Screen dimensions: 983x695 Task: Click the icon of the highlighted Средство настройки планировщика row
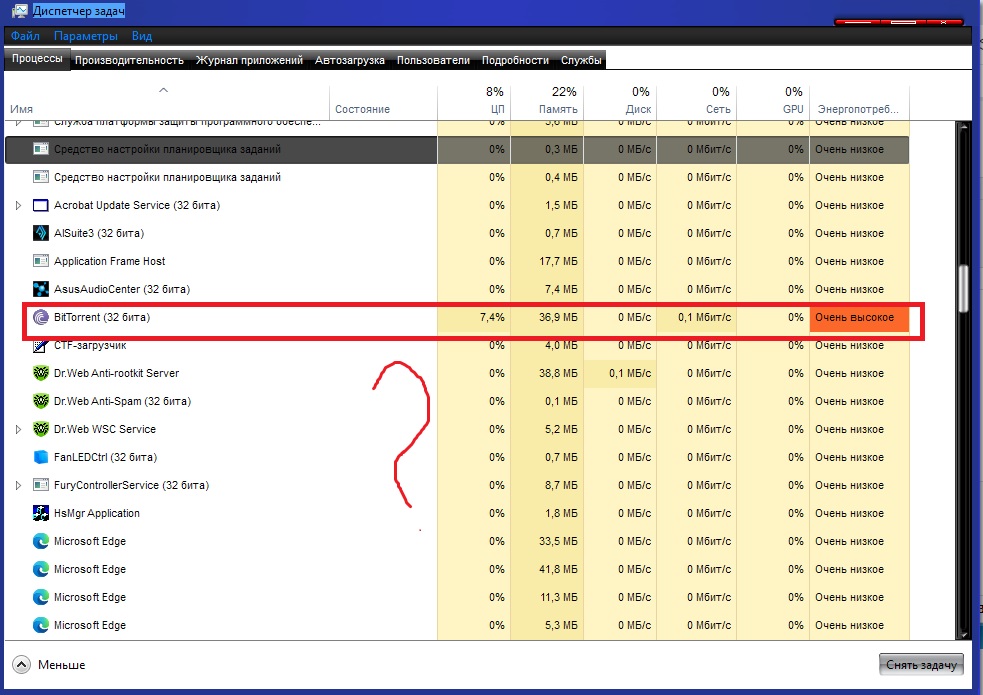pyautogui.click(x=41, y=149)
